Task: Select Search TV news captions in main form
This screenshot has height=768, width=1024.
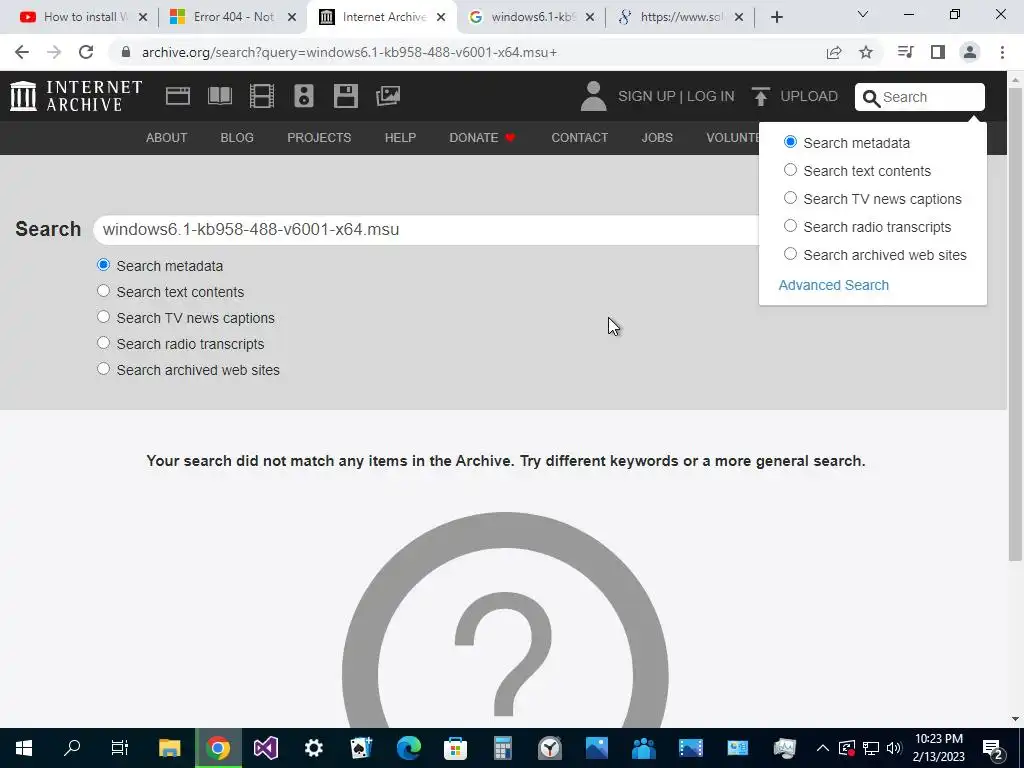Action: [x=103, y=317]
